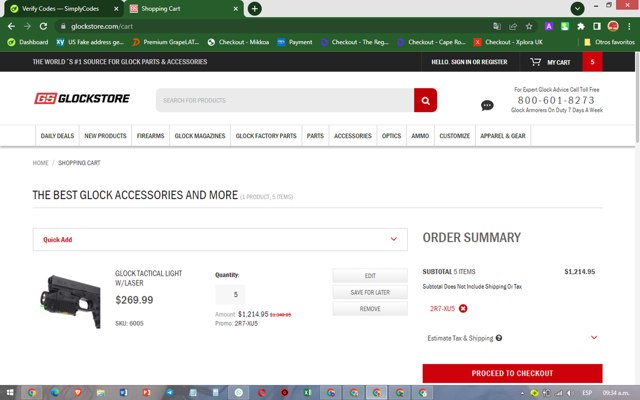Close the Verify Codes — SimplyCodes tab
The image size is (640, 400).
pyautogui.click(x=116, y=9)
